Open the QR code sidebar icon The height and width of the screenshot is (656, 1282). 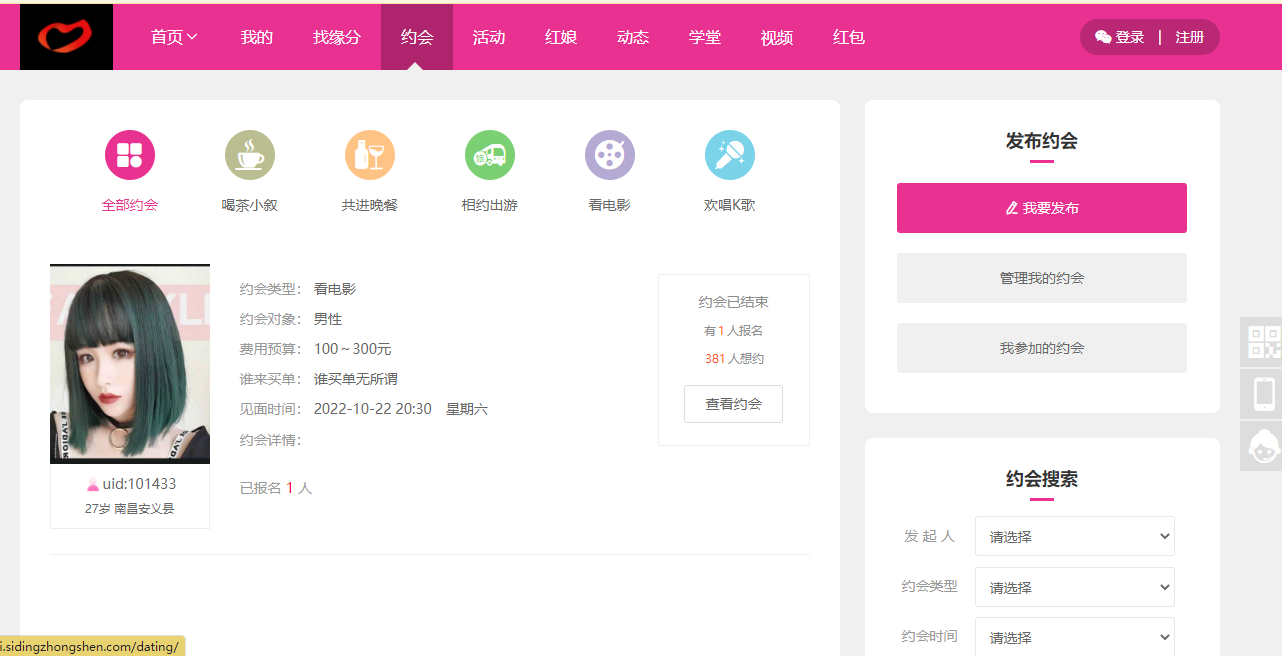[1264, 342]
